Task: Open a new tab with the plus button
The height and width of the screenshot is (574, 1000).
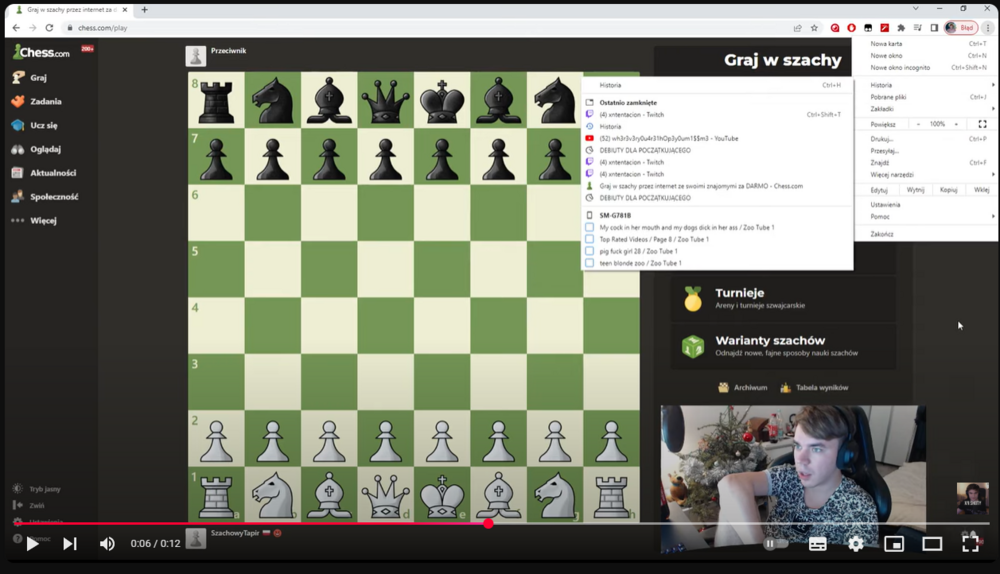Action: (x=145, y=10)
